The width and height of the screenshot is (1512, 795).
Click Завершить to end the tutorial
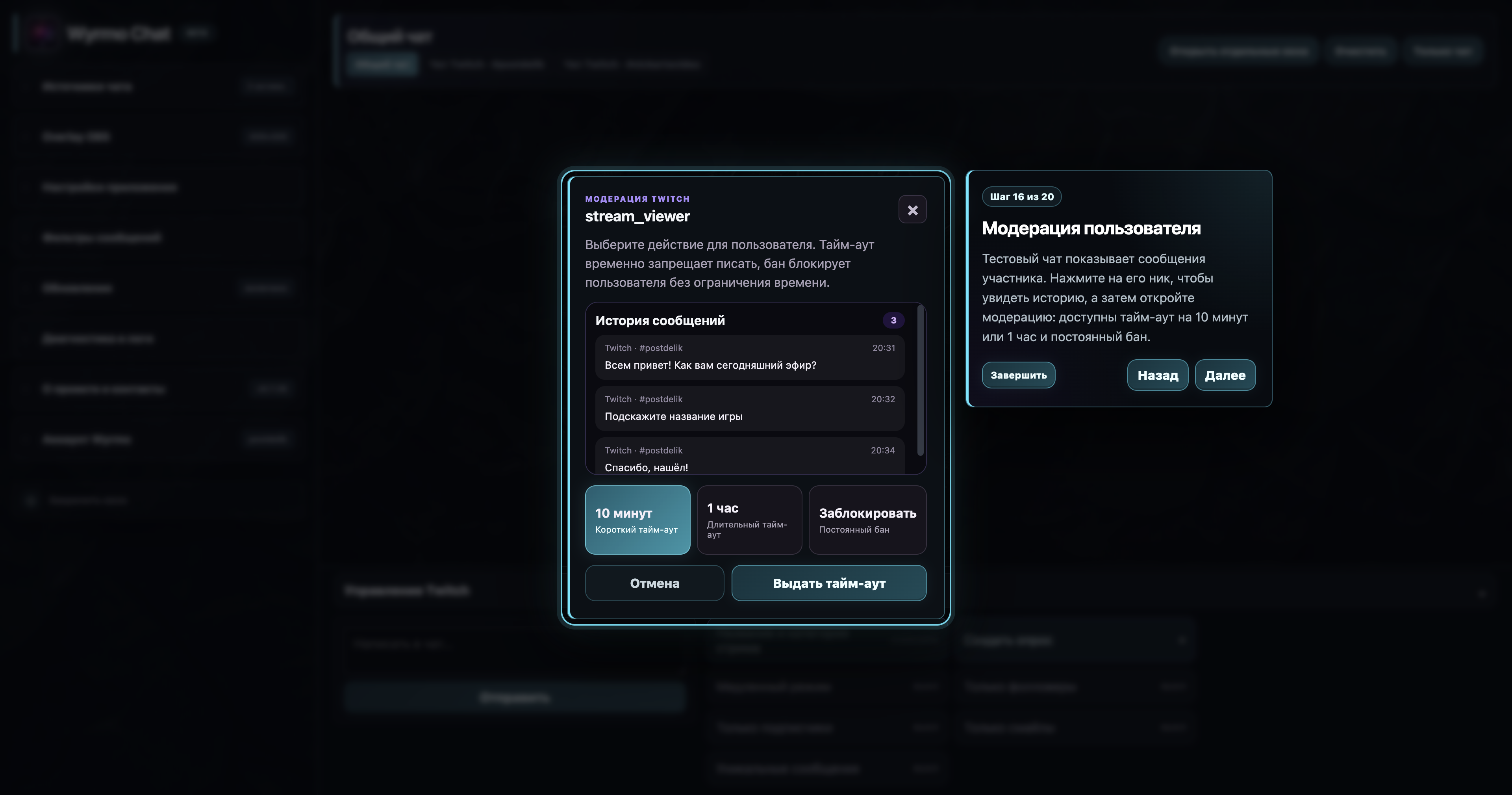pyautogui.click(x=1018, y=375)
